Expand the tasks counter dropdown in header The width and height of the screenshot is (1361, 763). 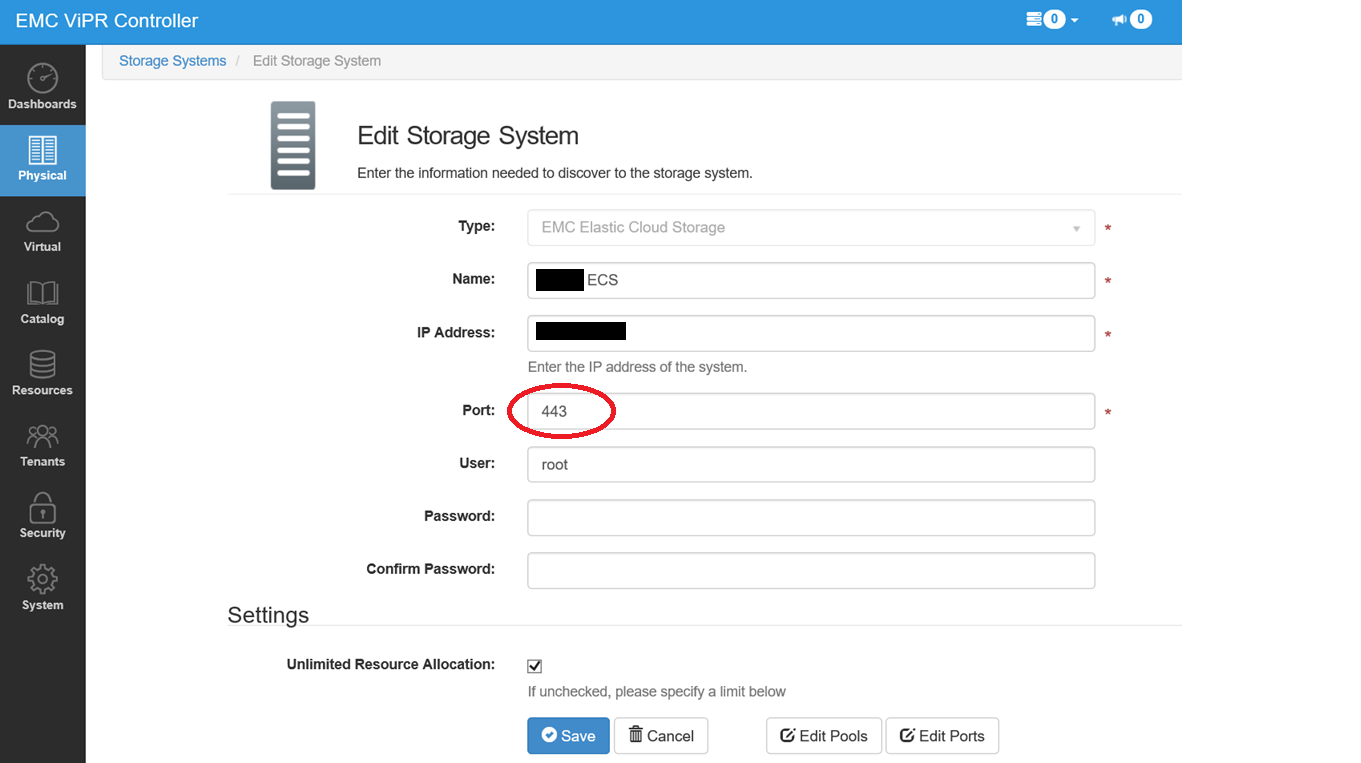[x=1052, y=19]
